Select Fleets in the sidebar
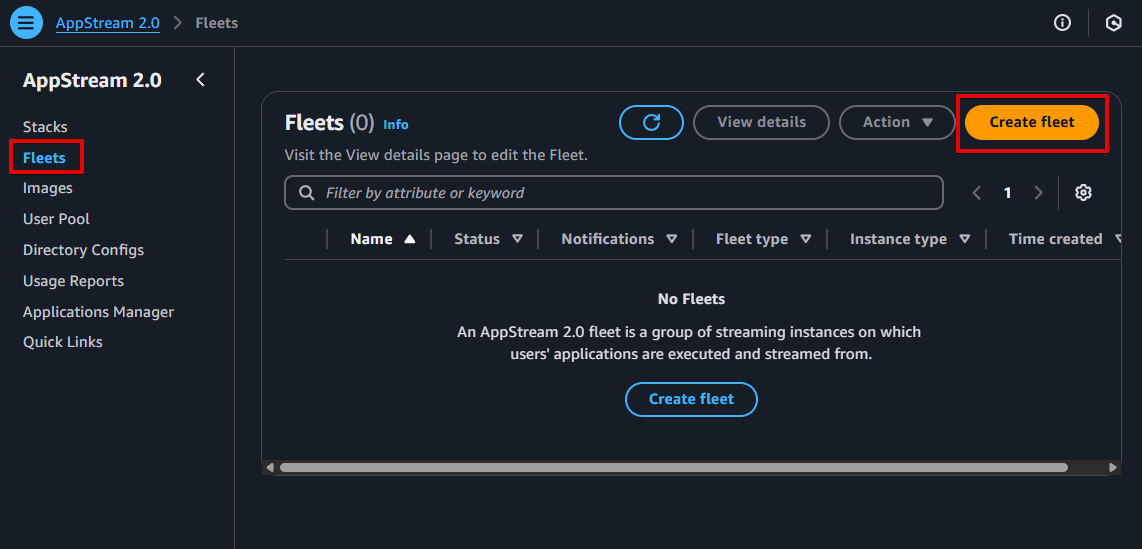This screenshot has width=1142, height=549. [44, 157]
